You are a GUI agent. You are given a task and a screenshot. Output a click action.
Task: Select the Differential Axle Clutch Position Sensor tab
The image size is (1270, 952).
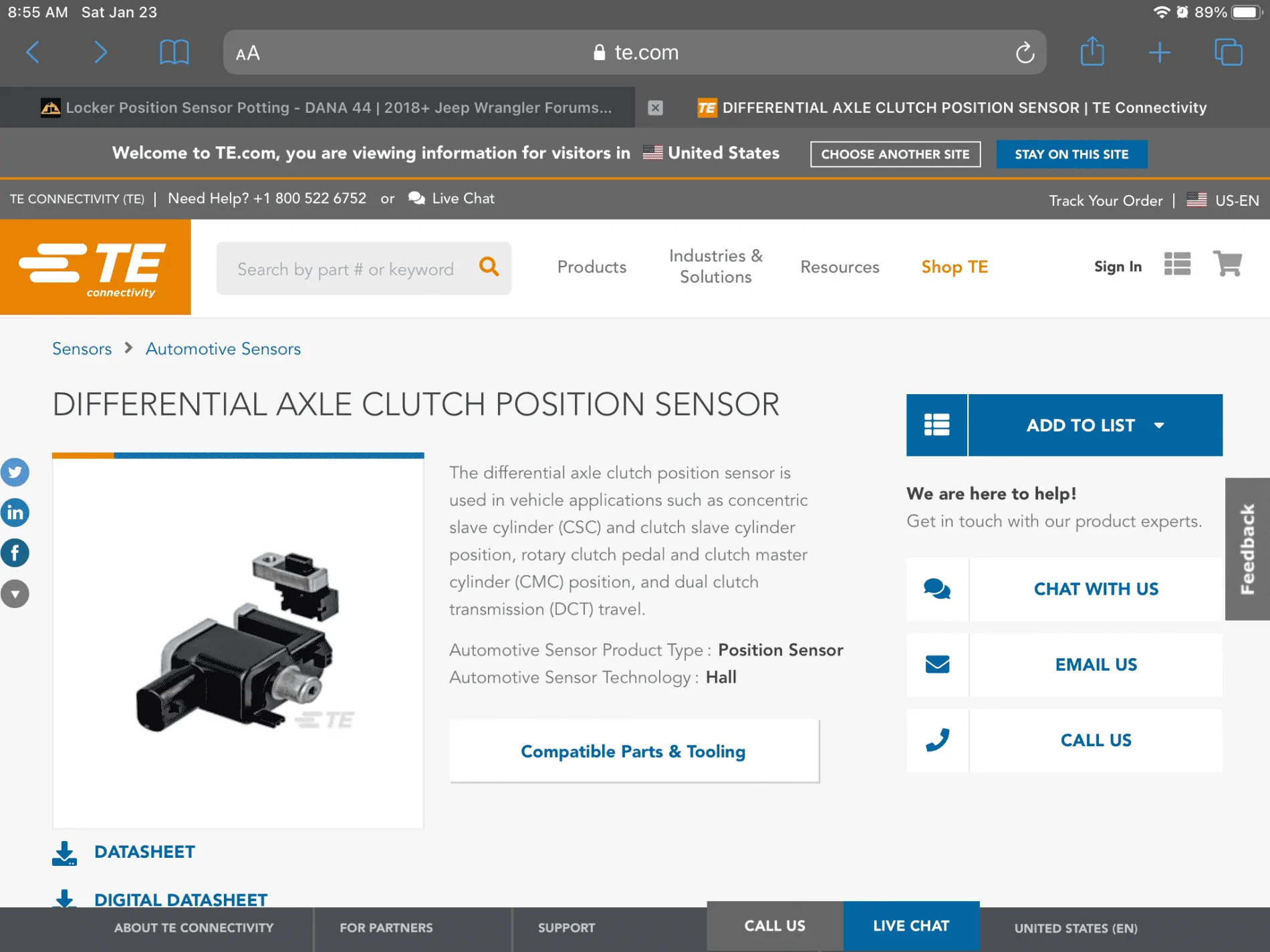pyautogui.click(x=952, y=108)
